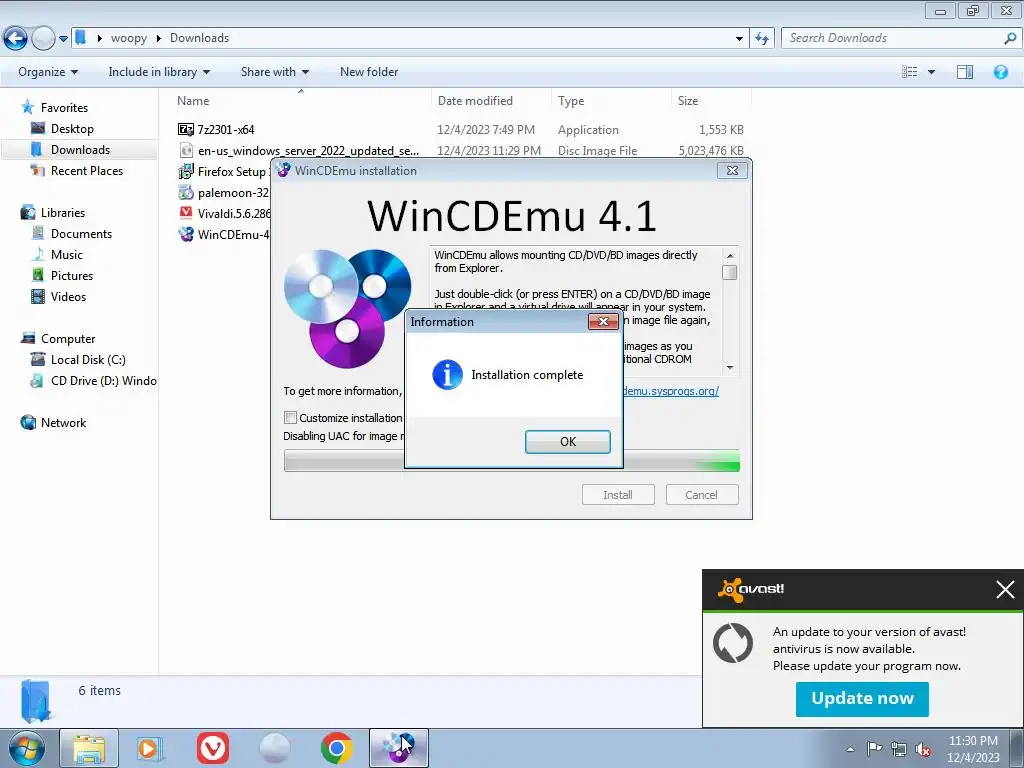Open Windows Explorer from taskbar

pos(89,748)
